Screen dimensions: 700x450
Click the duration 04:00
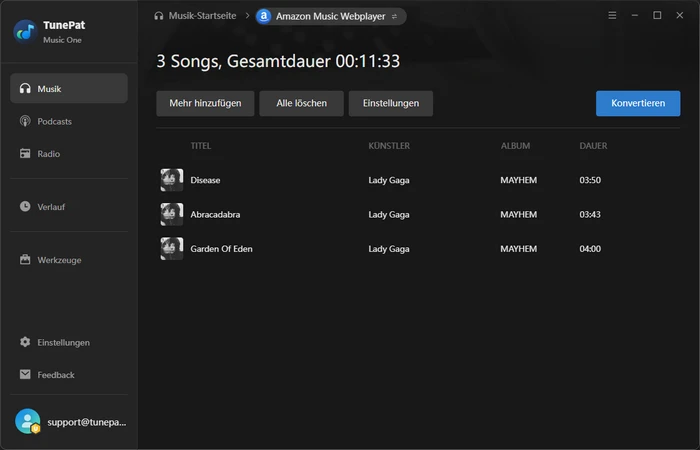(x=590, y=249)
